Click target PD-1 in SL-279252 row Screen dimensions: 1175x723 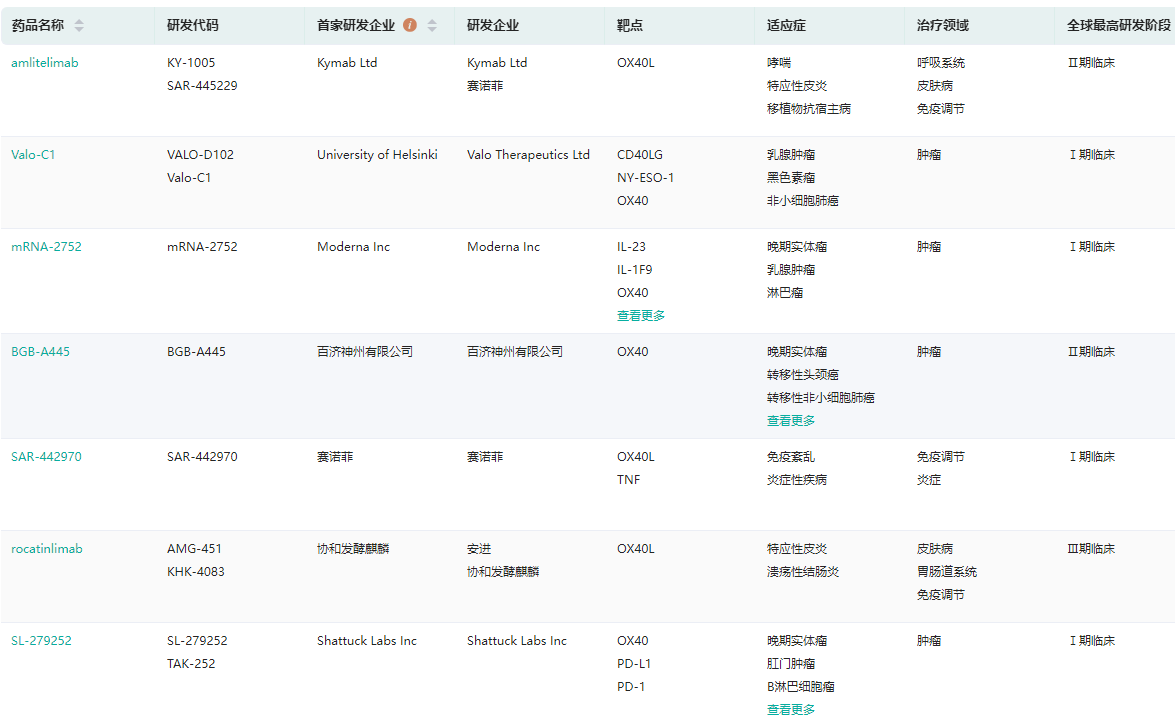tap(631, 687)
